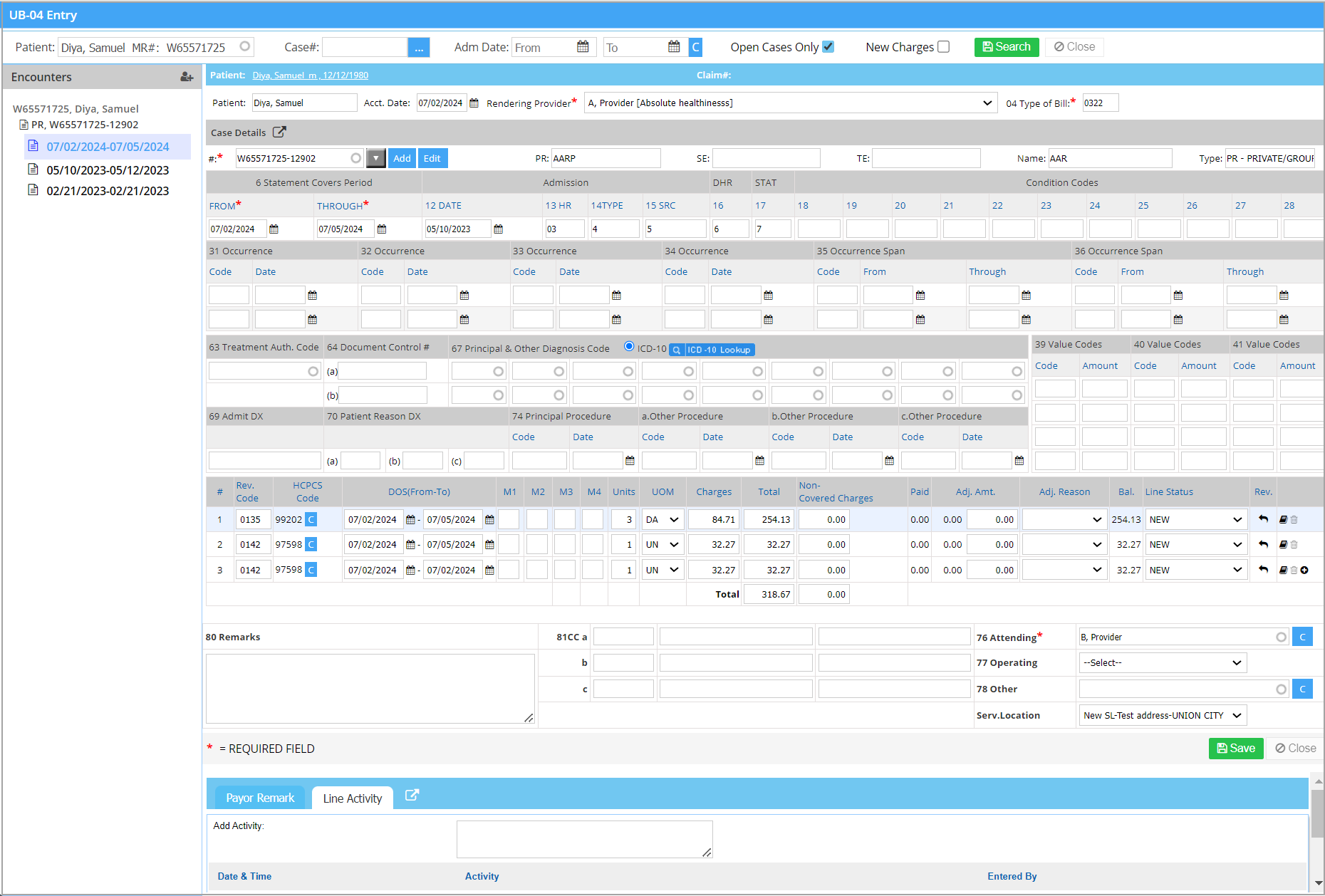Open line 1 DOS from calendar
Viewport: 1325px width, 896px height.
[410, 520]
